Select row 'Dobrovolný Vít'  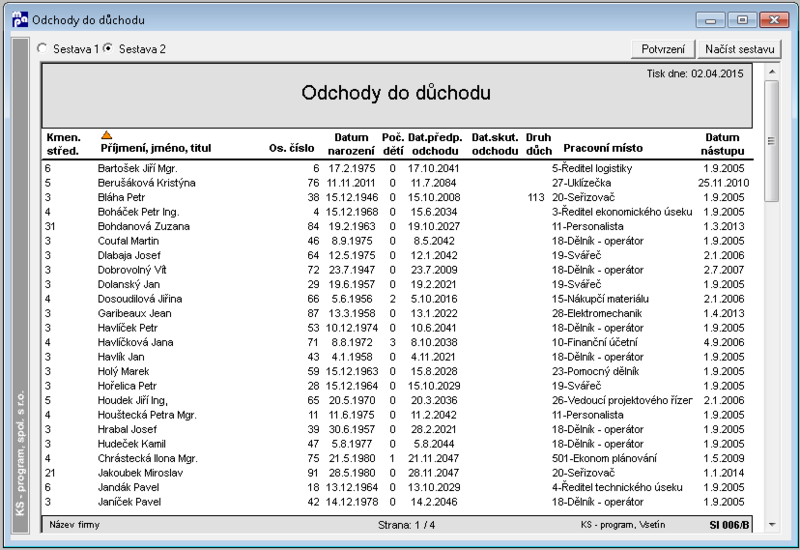(397, 270)
